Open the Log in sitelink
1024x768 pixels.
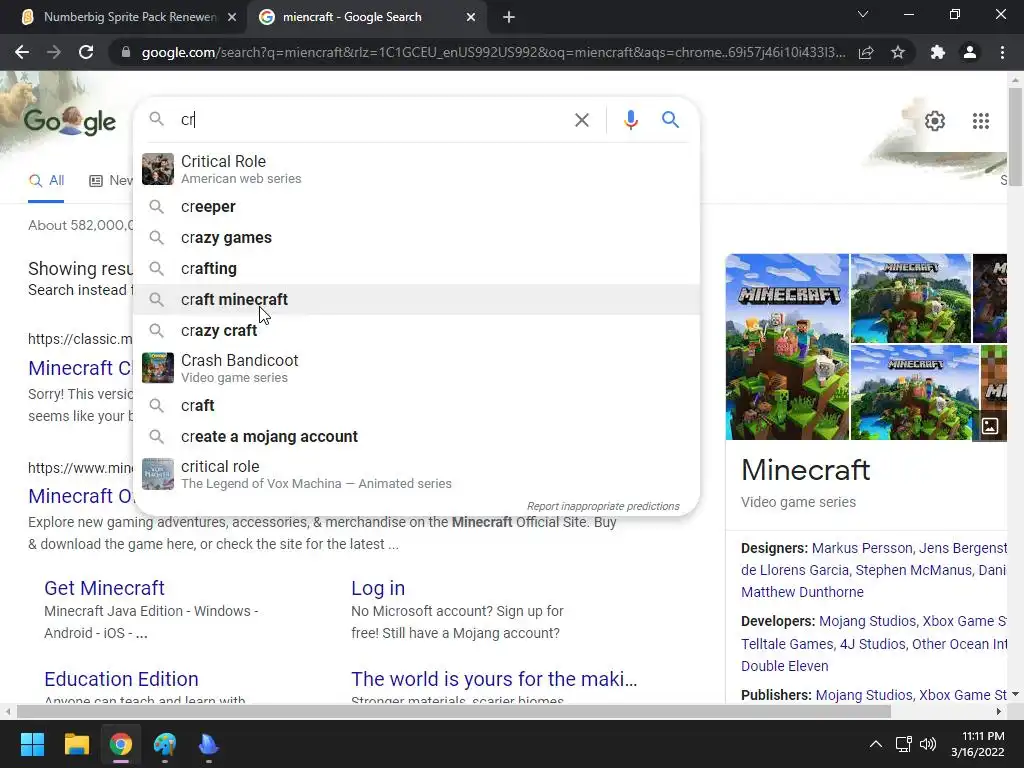click(377, 588)
